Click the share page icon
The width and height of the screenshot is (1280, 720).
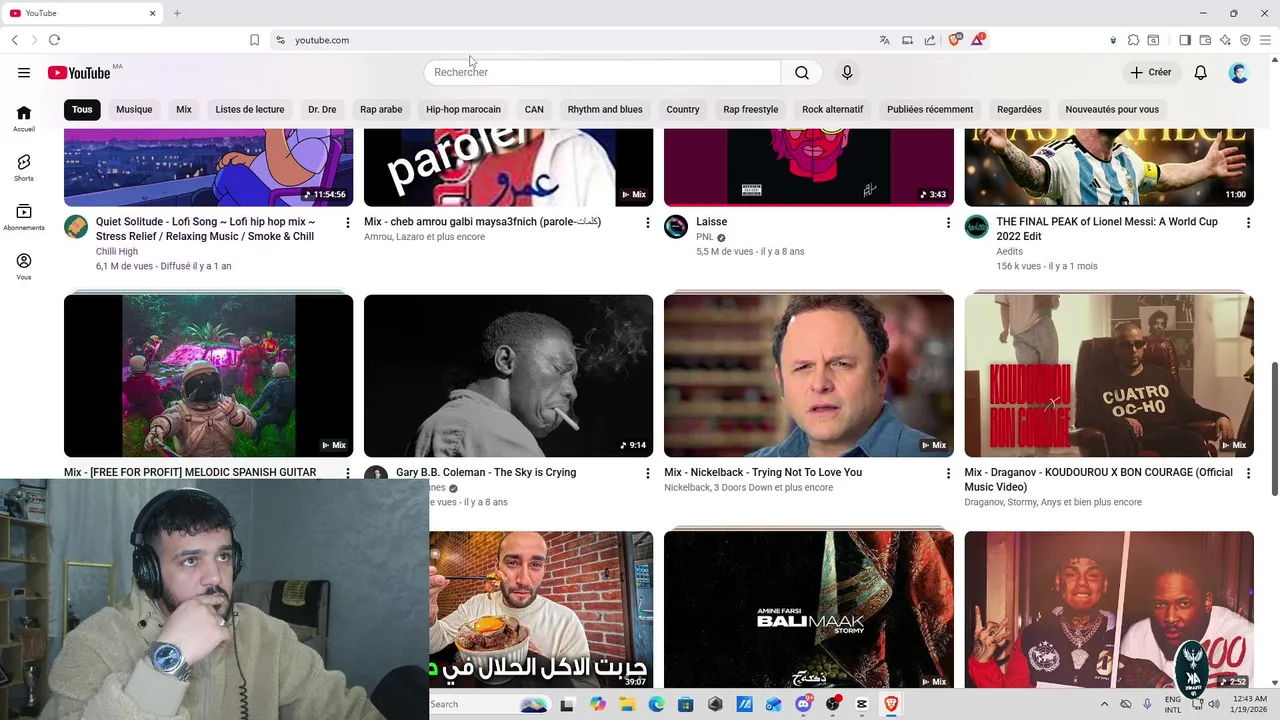click(x=930, y=40)
